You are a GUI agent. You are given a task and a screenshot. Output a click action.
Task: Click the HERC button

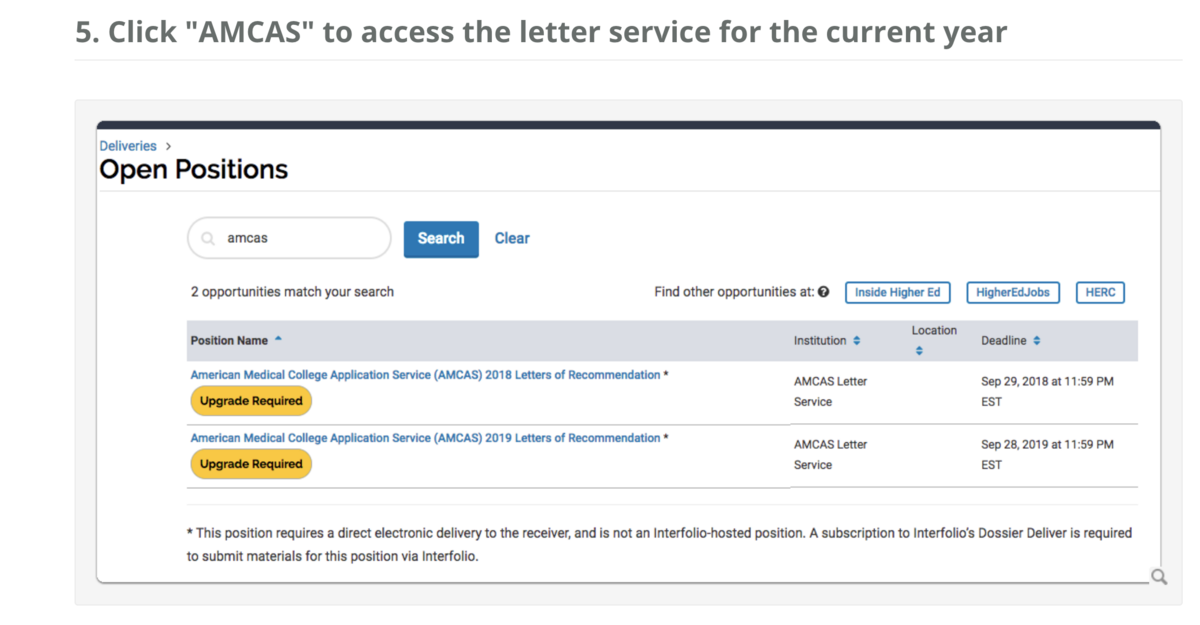1100,292
